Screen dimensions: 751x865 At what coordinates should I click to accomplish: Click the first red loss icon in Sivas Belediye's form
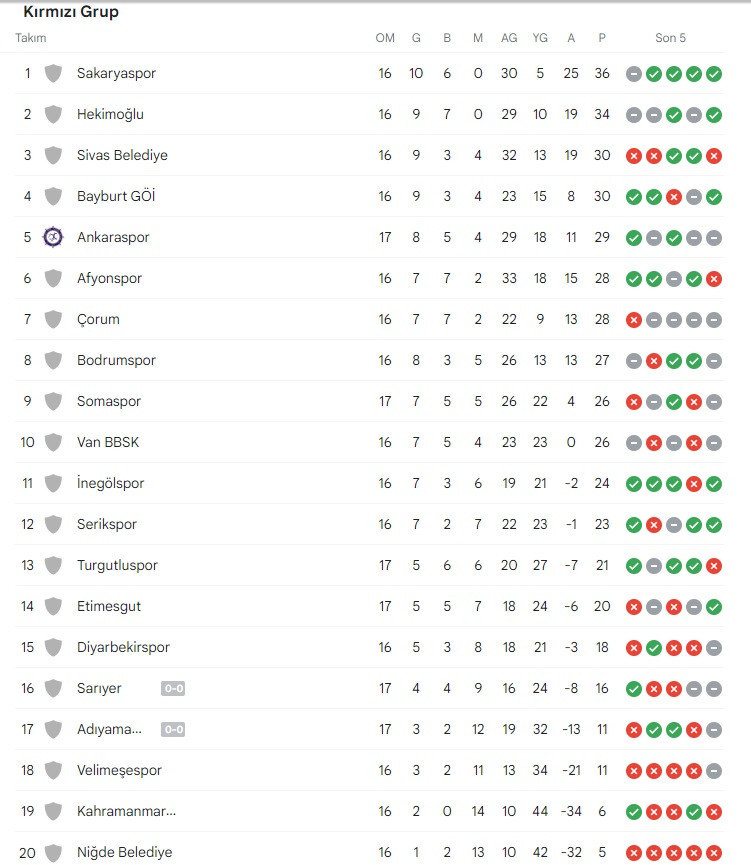pyautogui.click(x=634, y=156)
